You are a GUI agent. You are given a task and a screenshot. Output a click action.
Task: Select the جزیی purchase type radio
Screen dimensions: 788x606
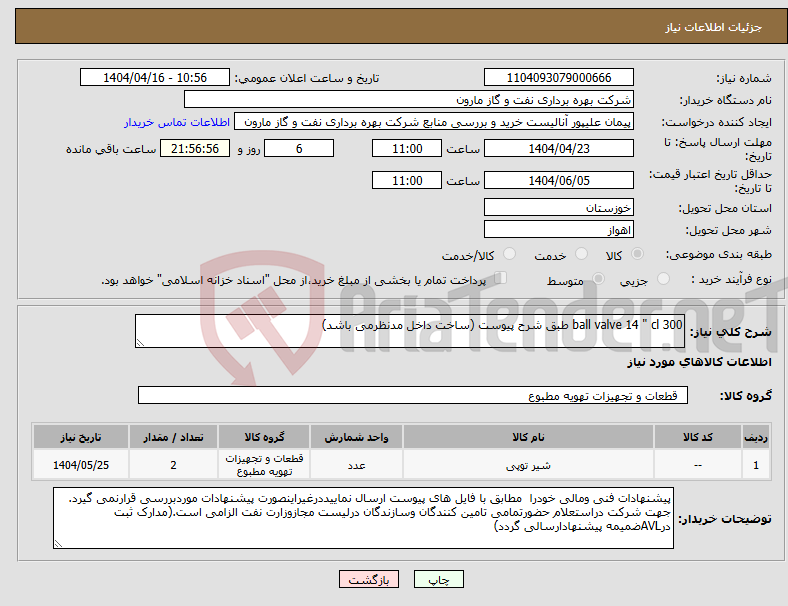(663, 278)
